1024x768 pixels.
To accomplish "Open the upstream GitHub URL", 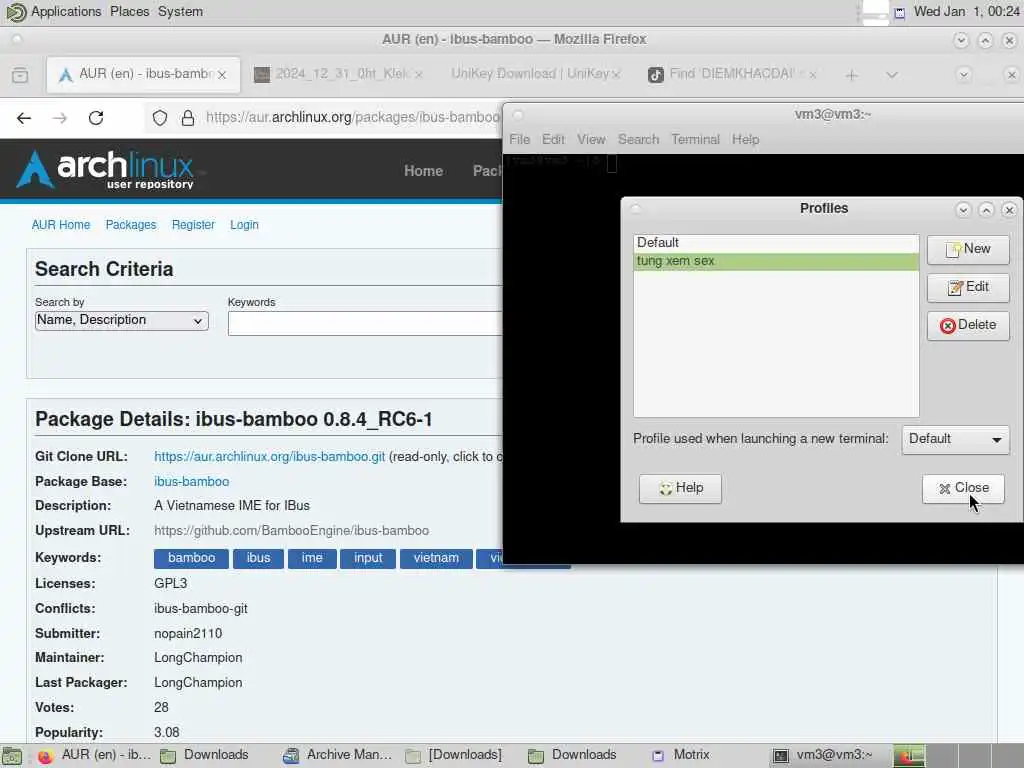I will pyautogui.click(x=291, y=531).
